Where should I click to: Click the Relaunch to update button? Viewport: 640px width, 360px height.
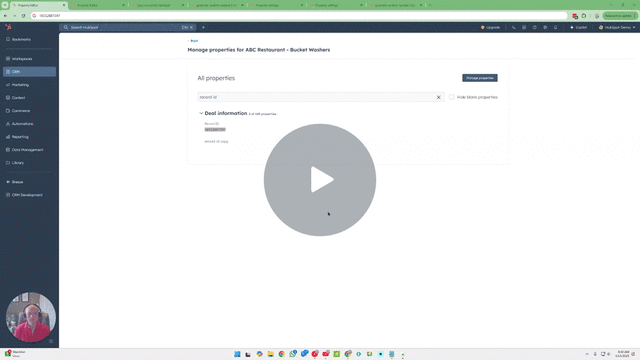pyautogui.click(x=620, y=16)
